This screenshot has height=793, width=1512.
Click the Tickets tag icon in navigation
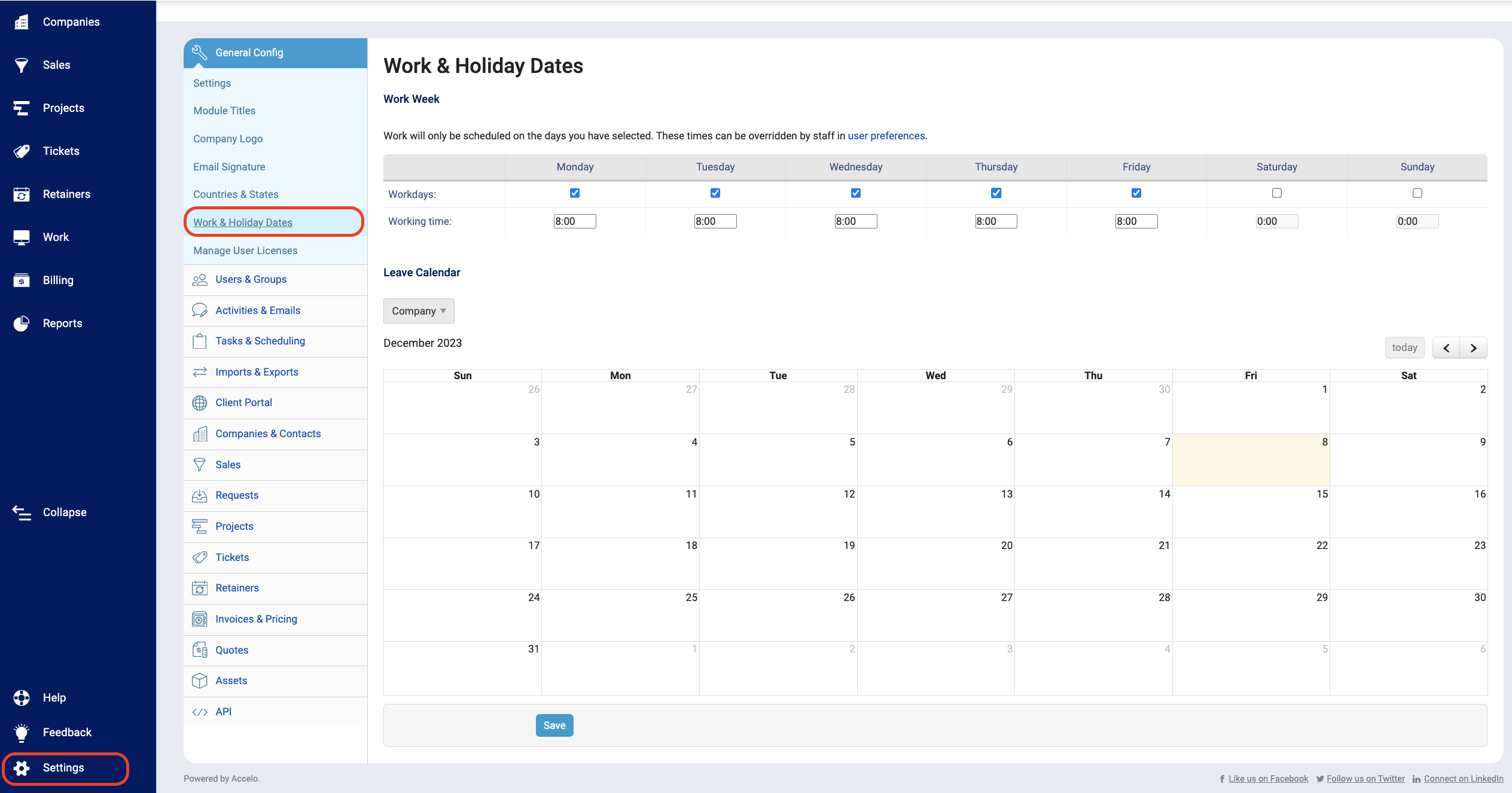click(22, 151)
